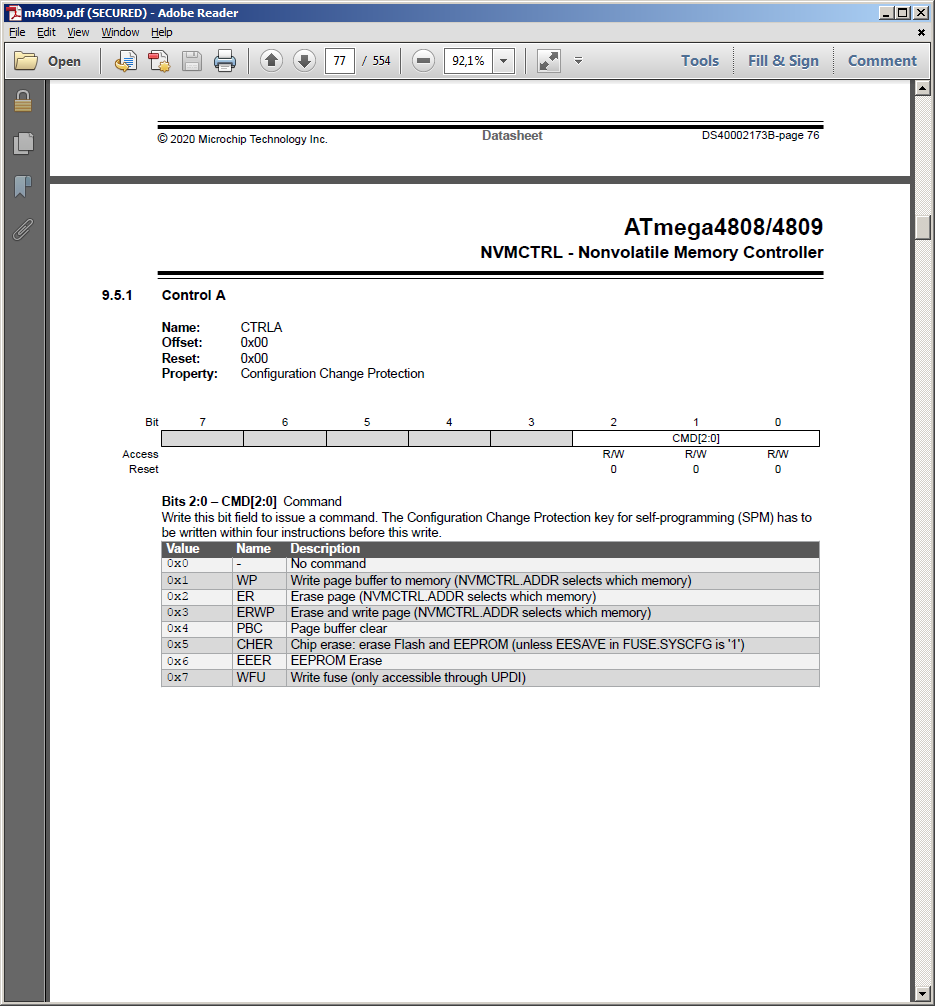935x1006 pixels.
Task: Open the bookmarks panel icon
Action: (23, 186)
